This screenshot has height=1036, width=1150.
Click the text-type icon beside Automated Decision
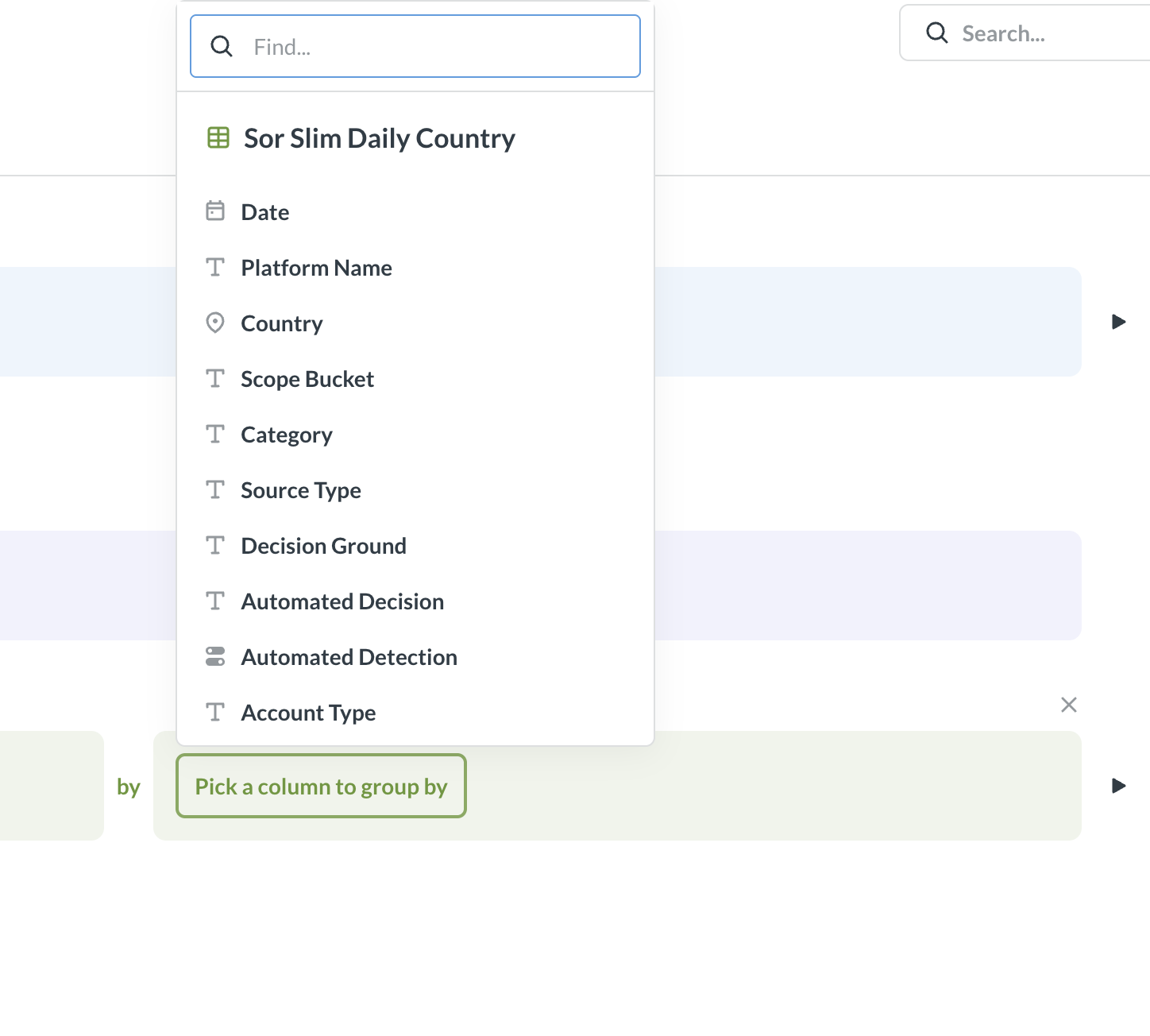(215, 601)
